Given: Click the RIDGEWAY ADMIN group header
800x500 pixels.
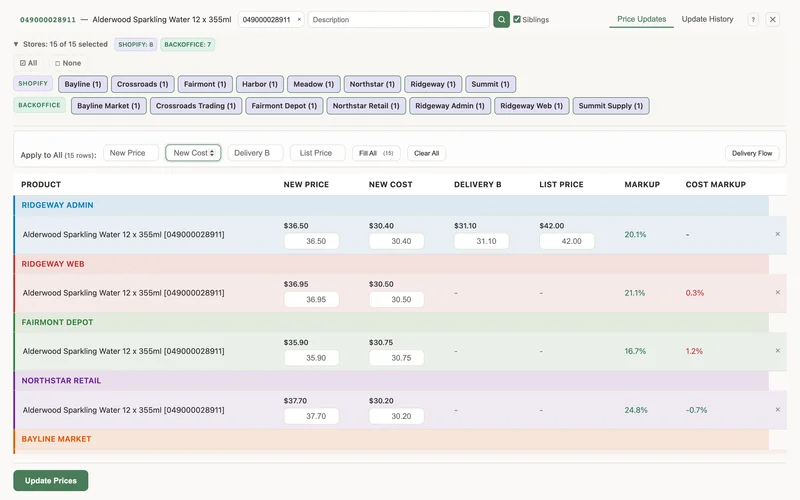Looking at the screenshot, I should [x=391, y=205].
